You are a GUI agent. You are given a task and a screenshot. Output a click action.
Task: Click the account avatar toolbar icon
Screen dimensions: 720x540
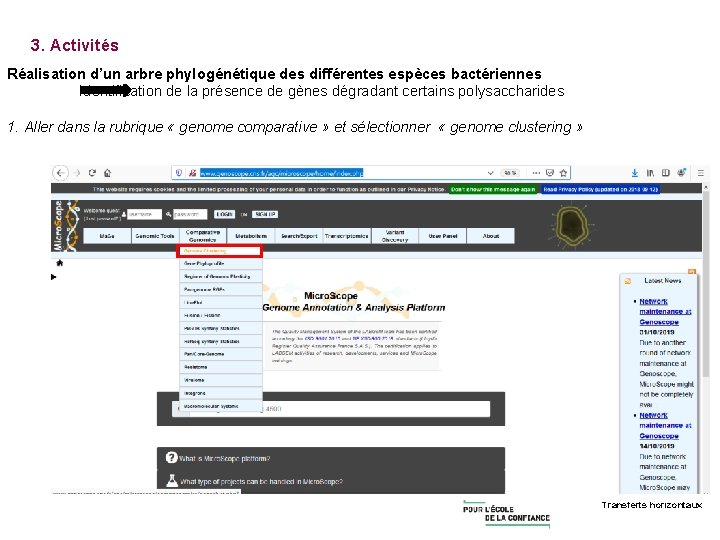(x=681, y=173)
